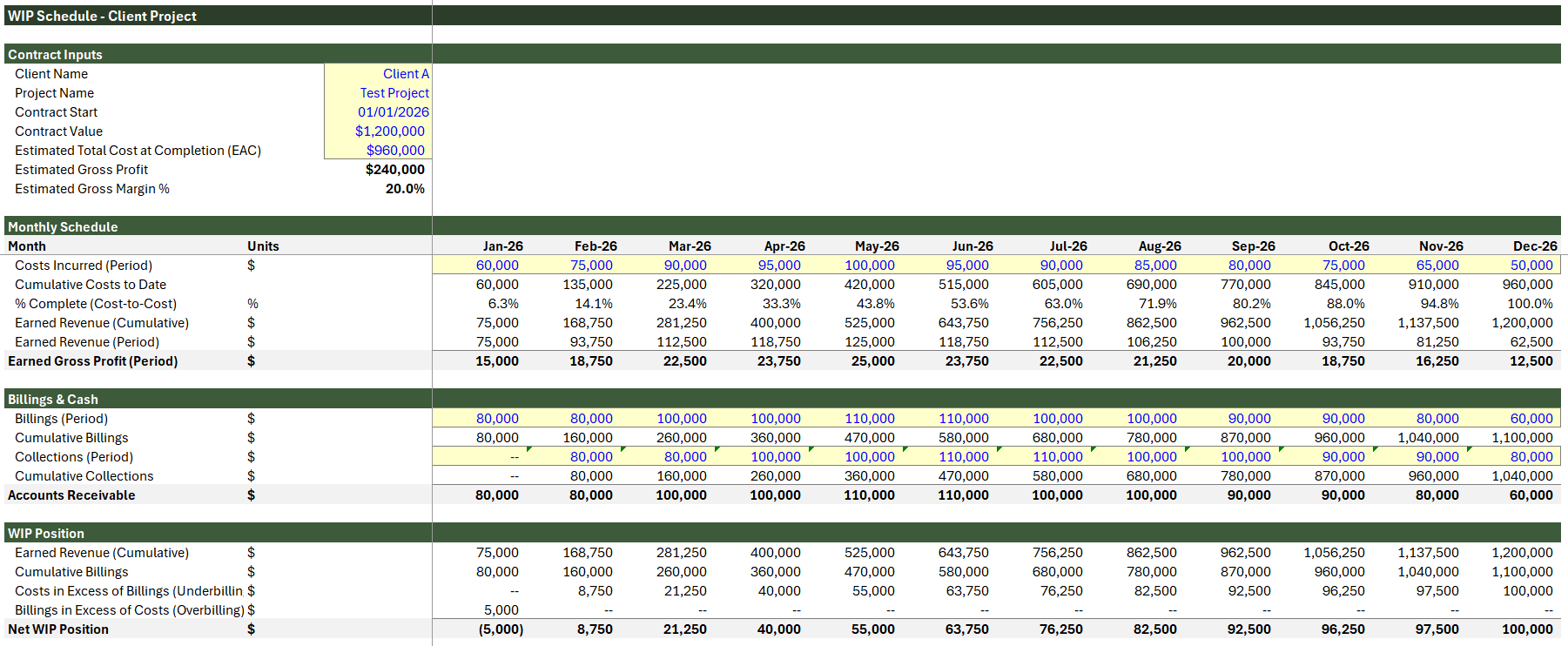This screenshot has height=646, width=1568.
Task: Click the "Contract Inputs" section header
Action: point(55,54)
